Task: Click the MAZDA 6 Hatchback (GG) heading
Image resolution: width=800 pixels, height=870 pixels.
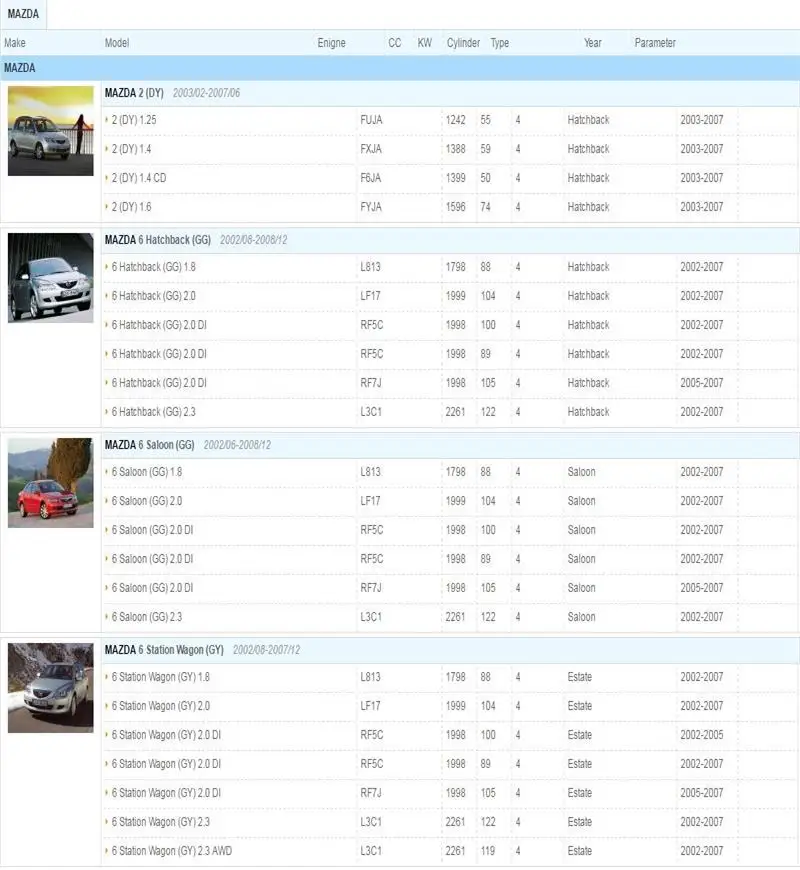Action: (x=158, y=240)
